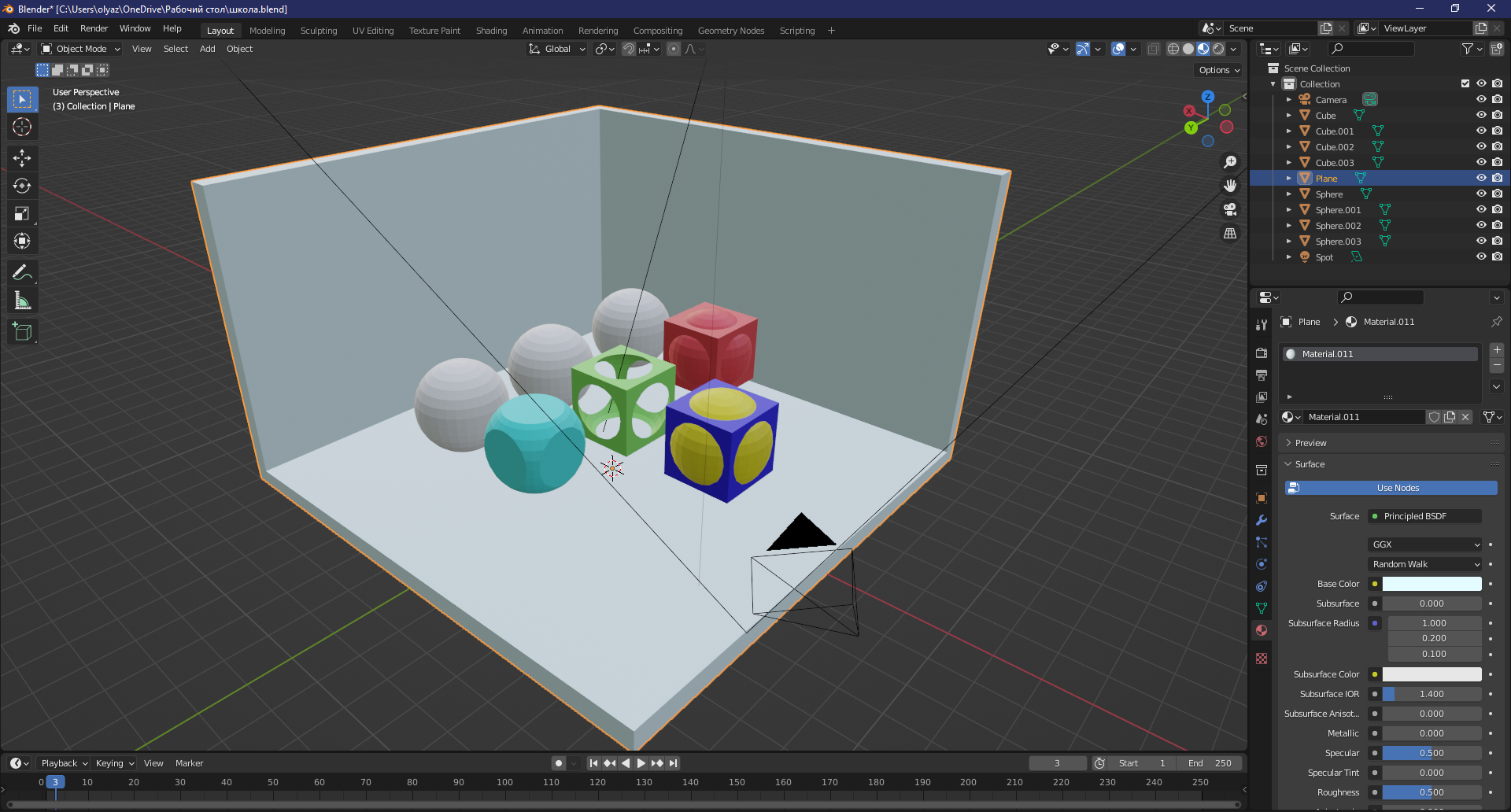Switch to the Modeling workspace tab
Viewport: 1511px width, 812px height.
coord(267,31)
